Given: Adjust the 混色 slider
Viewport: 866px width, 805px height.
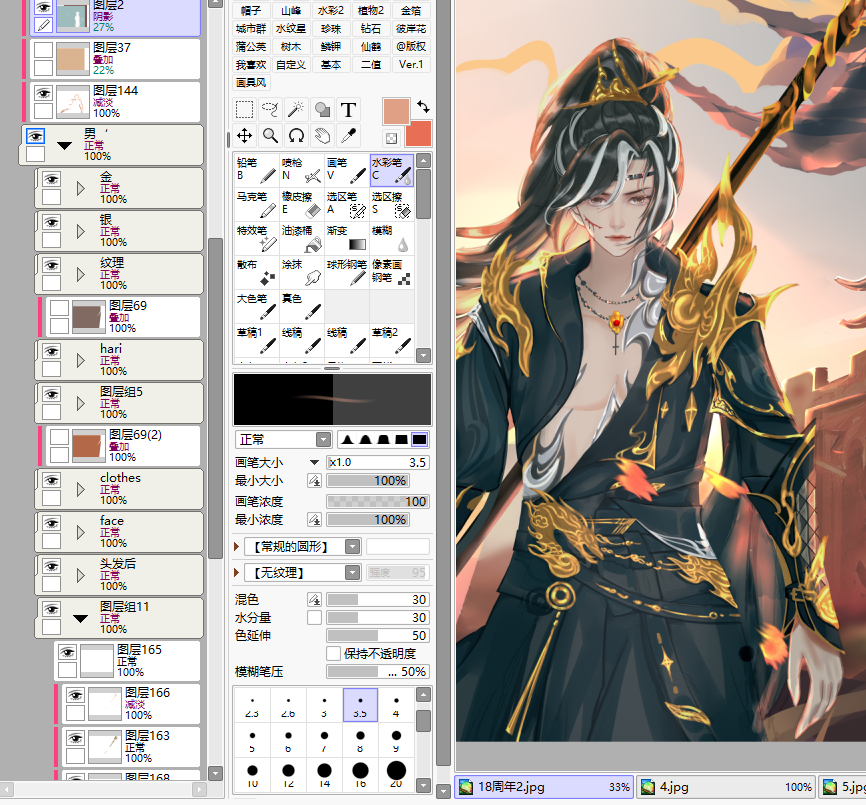Looking at the screenshot, I should [378, 600].
